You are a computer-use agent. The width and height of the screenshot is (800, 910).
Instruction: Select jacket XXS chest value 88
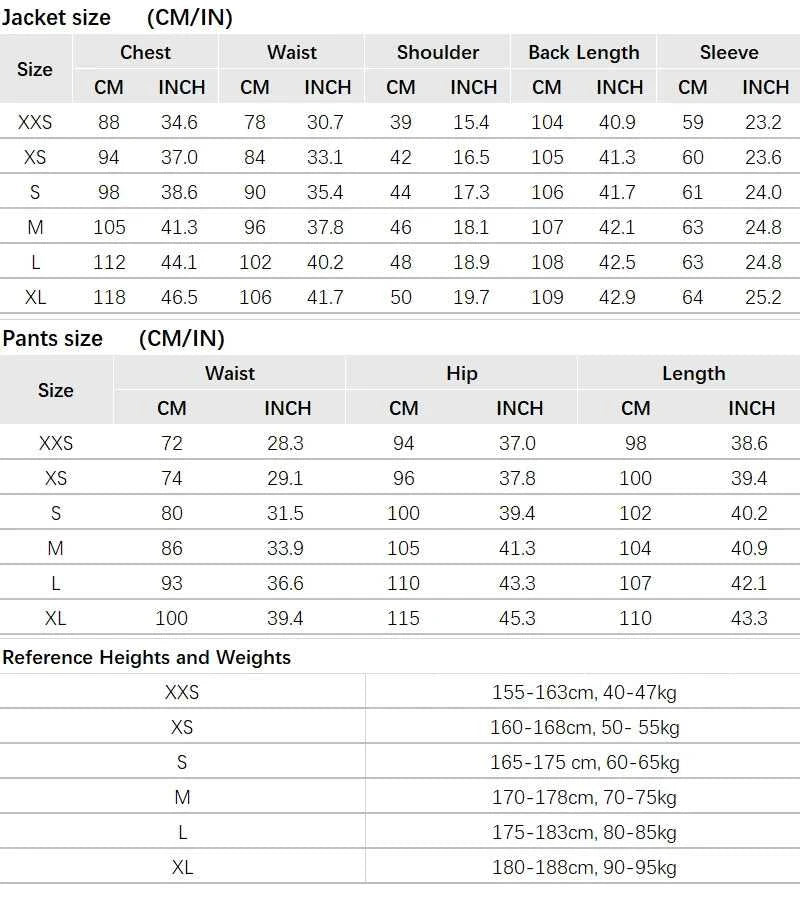pyautogui.click(x=109, y=122)
